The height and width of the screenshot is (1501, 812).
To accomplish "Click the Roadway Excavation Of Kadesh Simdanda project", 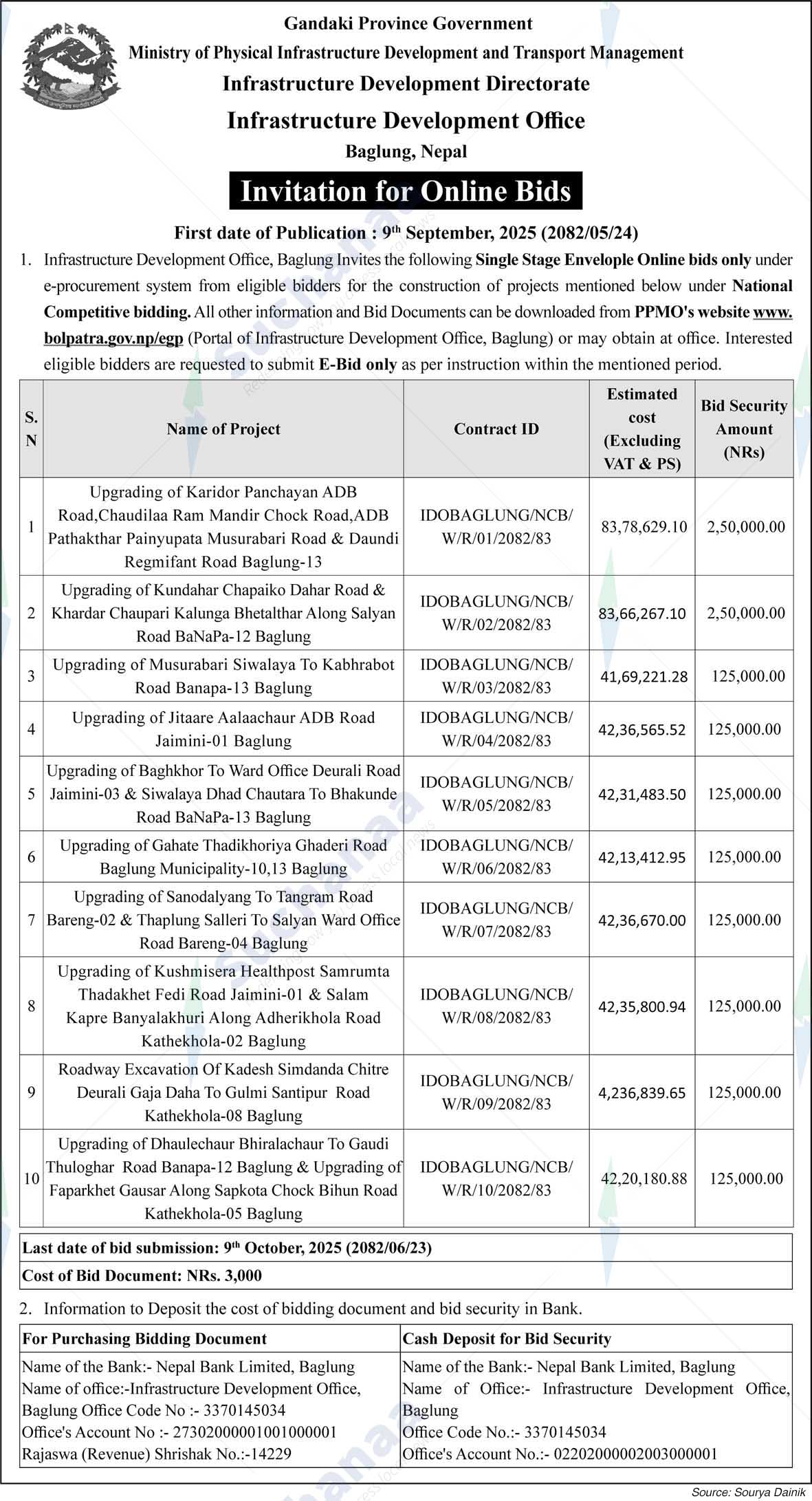I will [223, 1092].
